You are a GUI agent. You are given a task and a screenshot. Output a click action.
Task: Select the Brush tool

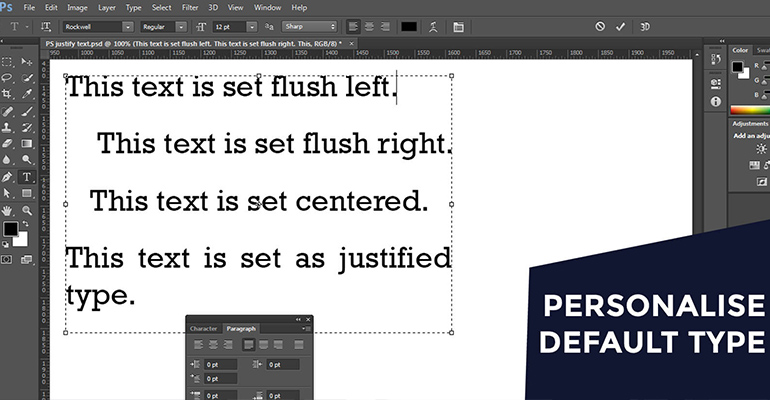tap(27, 112)
